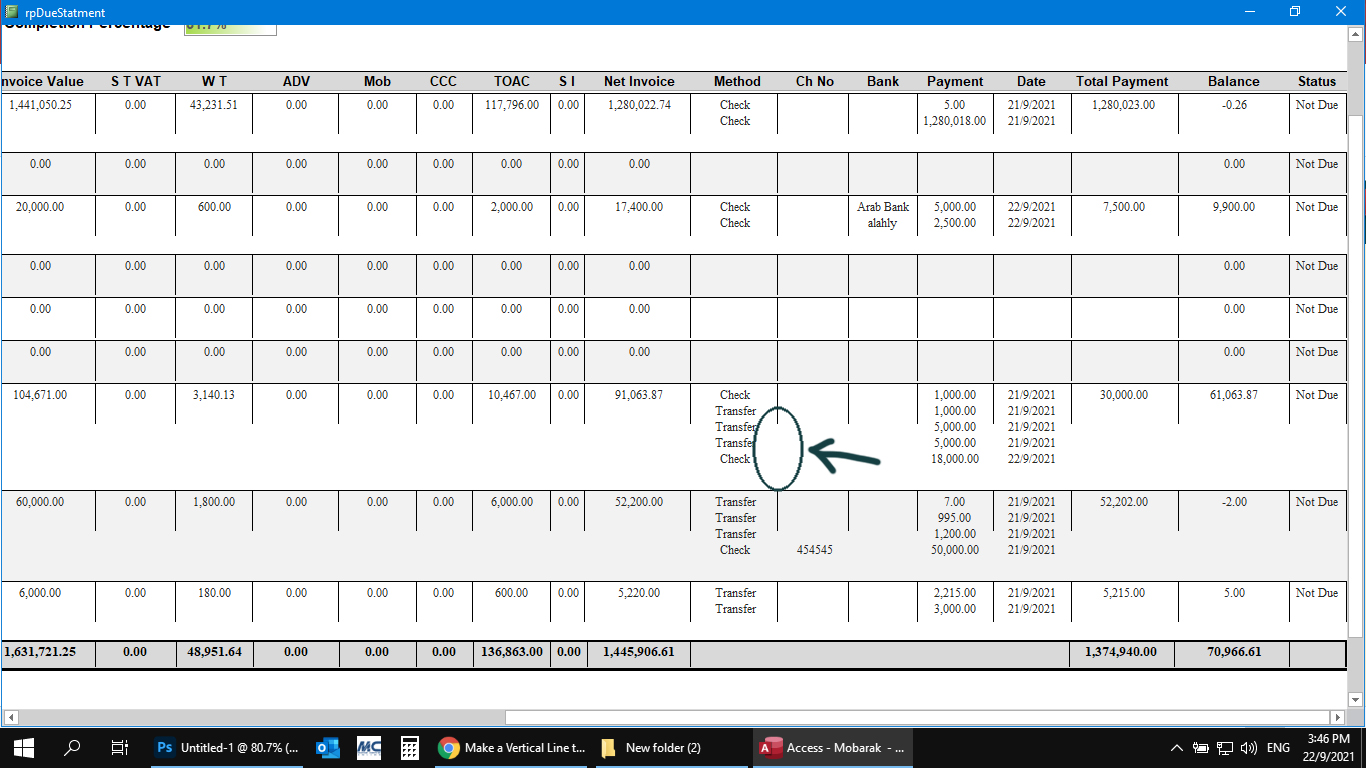Select balance value 9,900.00
Viewport: 1366px width, 768px height.
[x=1233, y=207]
